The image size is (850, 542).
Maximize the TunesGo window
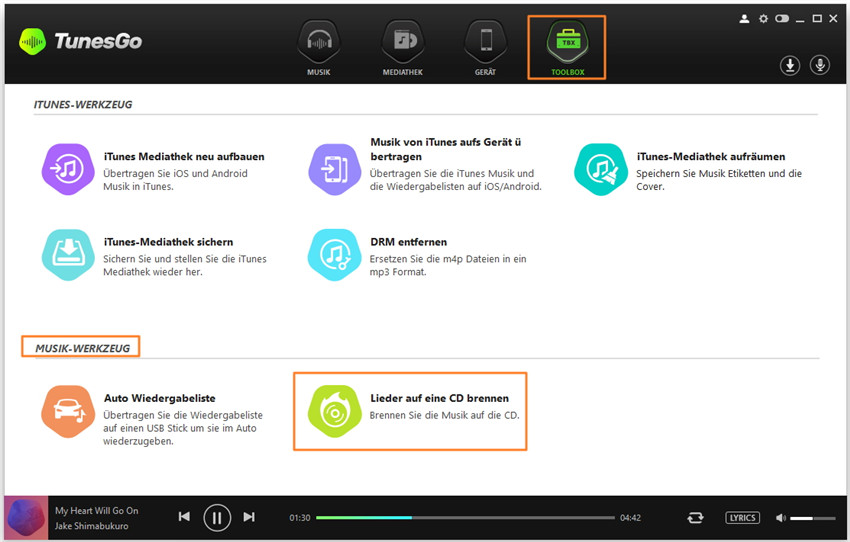pos(817,19)
